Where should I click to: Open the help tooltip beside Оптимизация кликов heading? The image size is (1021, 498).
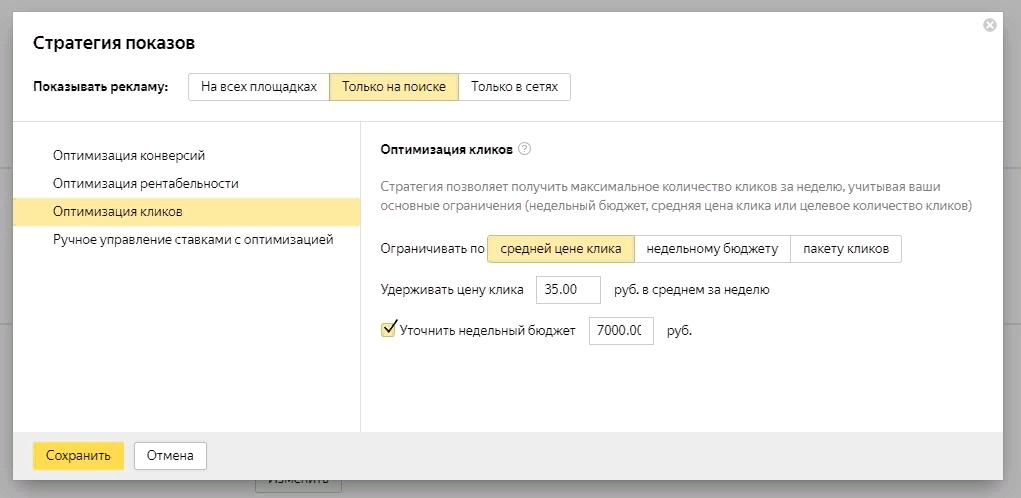click(525, 149)
